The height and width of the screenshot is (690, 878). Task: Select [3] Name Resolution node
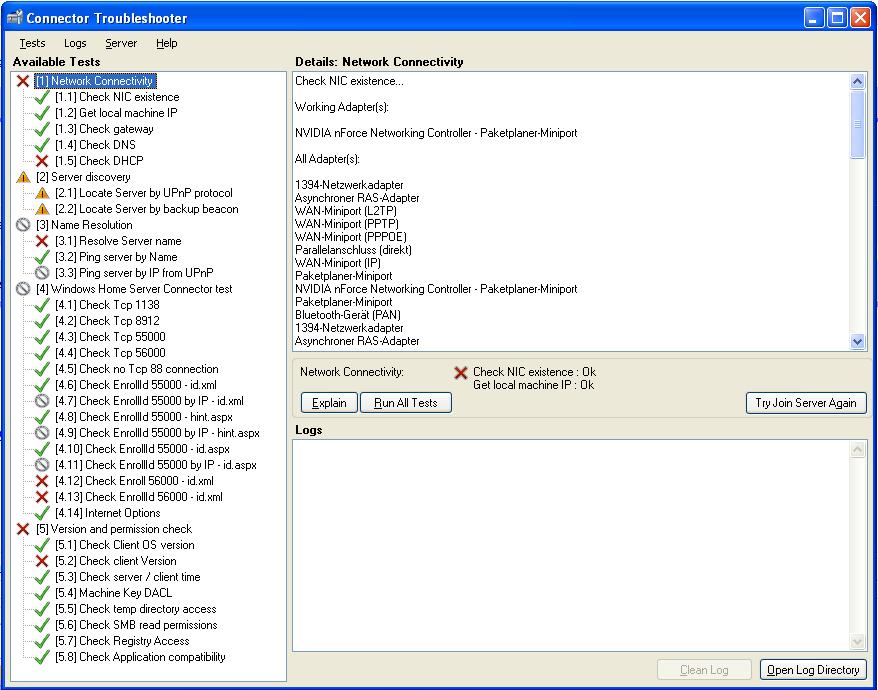pyautogui.click(x=85, y=225)
